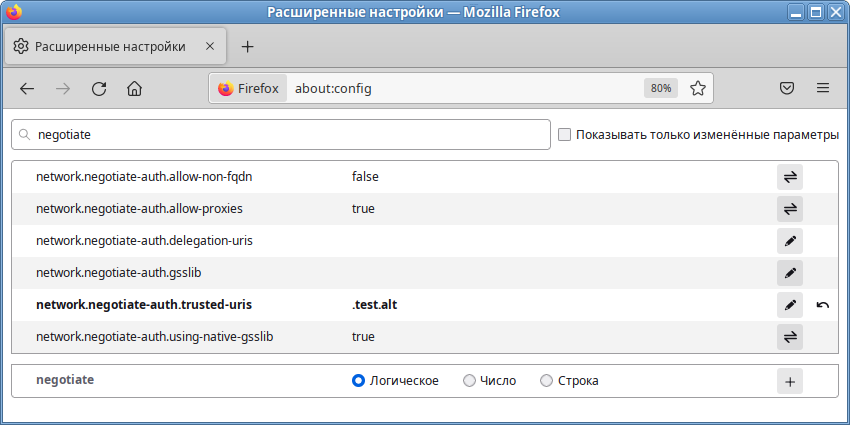The height and width of the screenshot is (425, 850).
Task: Click network.negotiate-auth.delegation-uris name
Action: (144, 241)
